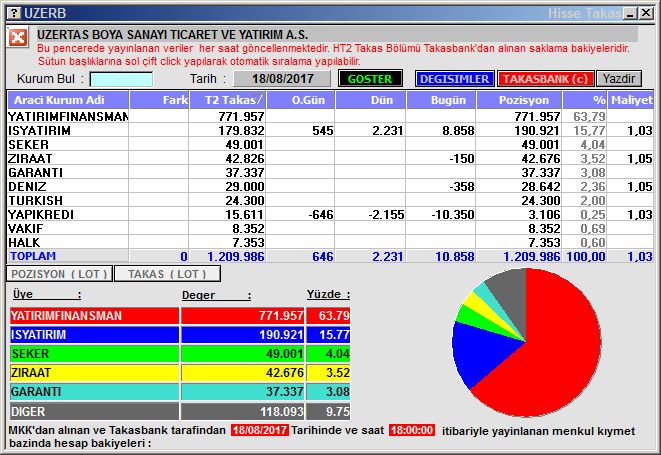Click cyan GARANTI legend bar
Viewport: 661px width, 455px height.
(x=94, y=392)
